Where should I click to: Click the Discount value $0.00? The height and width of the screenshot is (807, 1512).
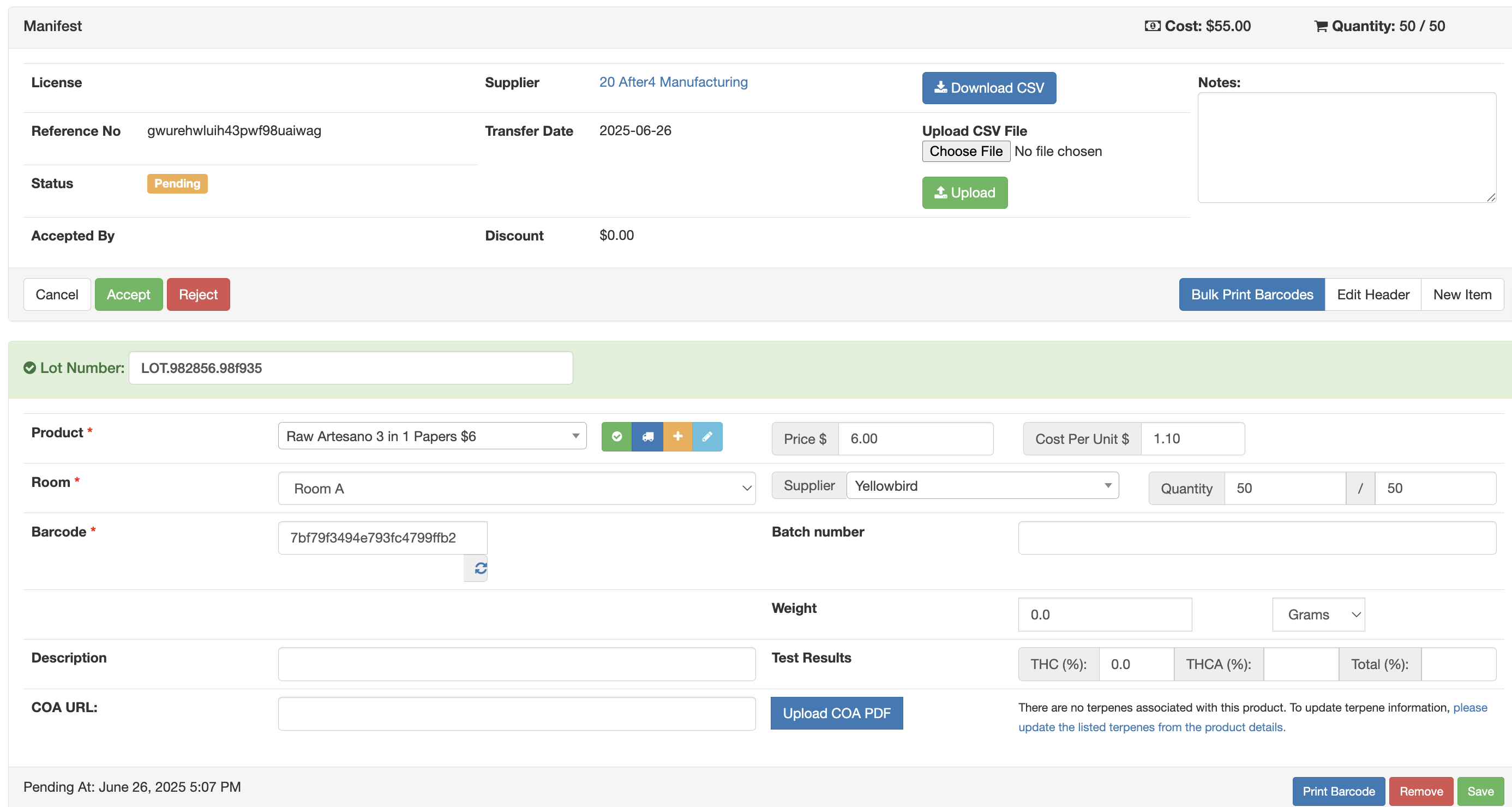click(x=616, y=236)
